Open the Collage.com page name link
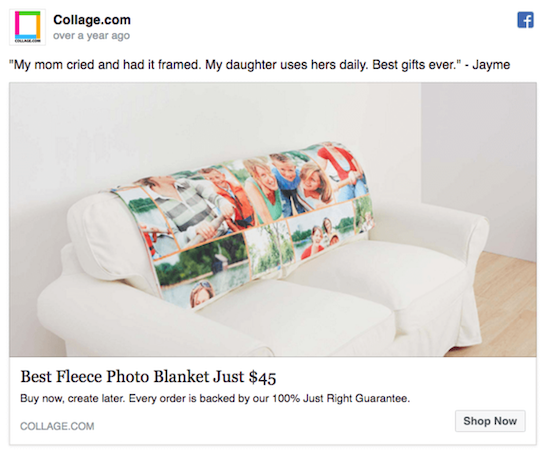The width and height of the screenshot is (550, 454). click(92, 20)
